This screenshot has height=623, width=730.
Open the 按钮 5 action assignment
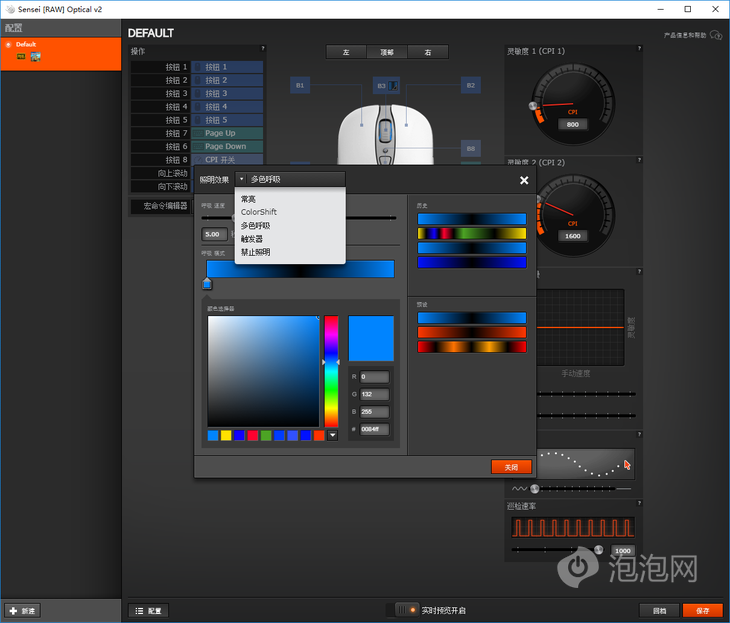[x=227, y=120]
